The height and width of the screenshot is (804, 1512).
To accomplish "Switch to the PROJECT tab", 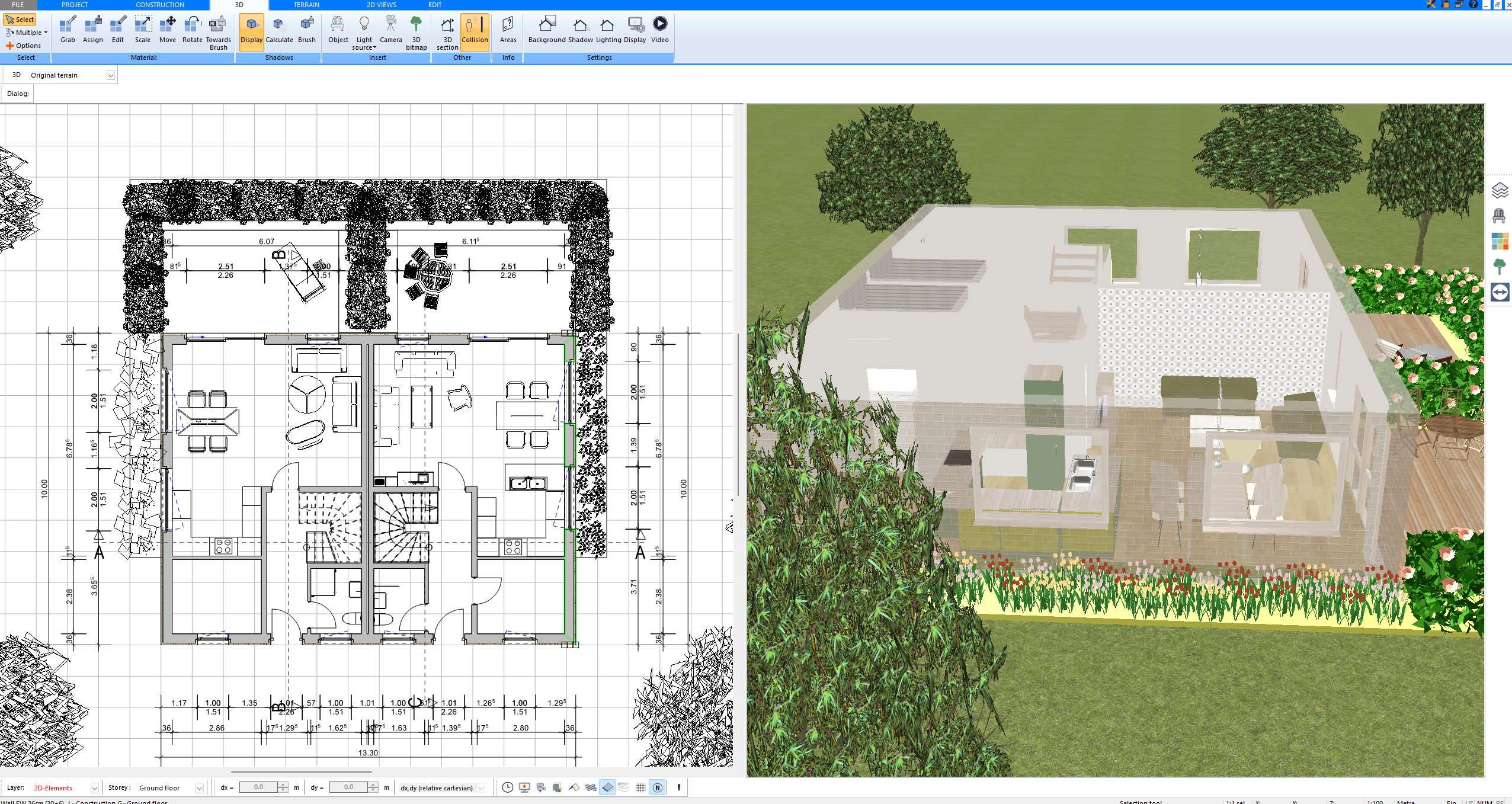I will pos(75,5).
